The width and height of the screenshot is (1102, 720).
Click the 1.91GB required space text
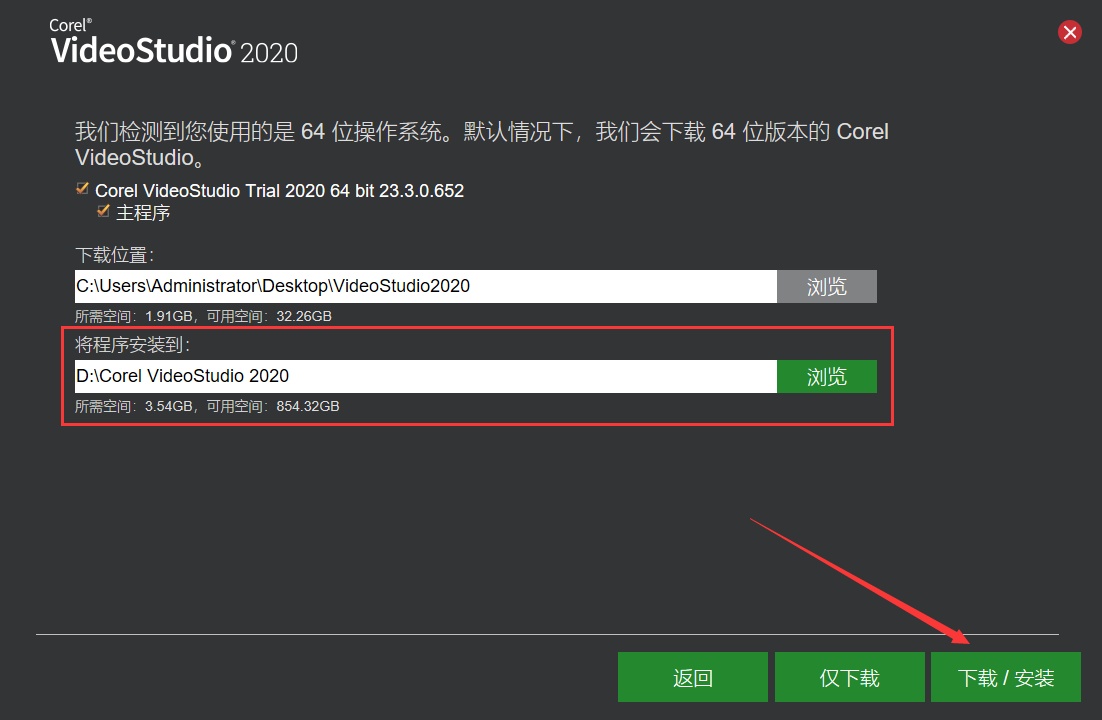(x=171, y=316)
